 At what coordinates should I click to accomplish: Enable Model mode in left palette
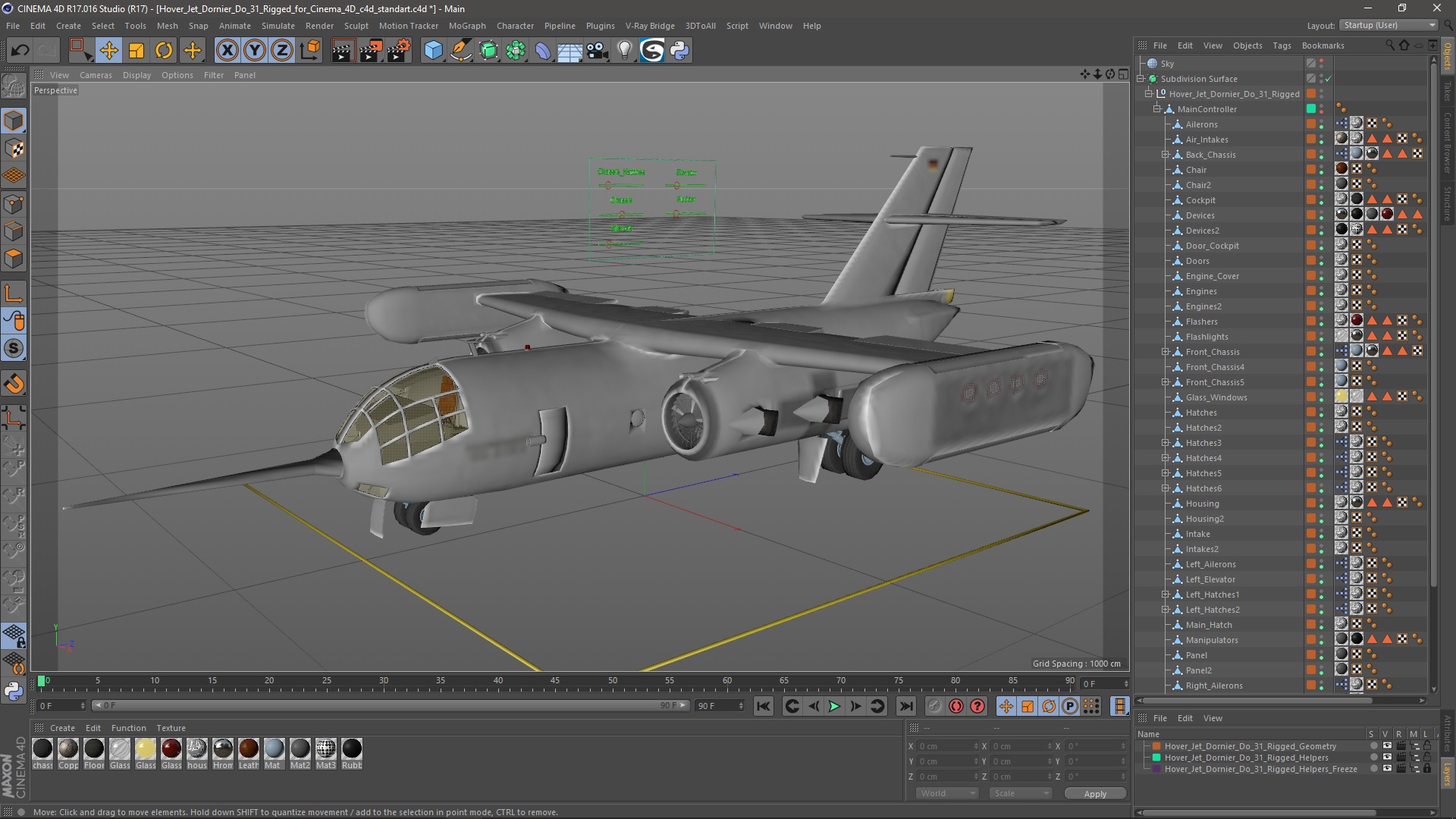coord(14,121)
